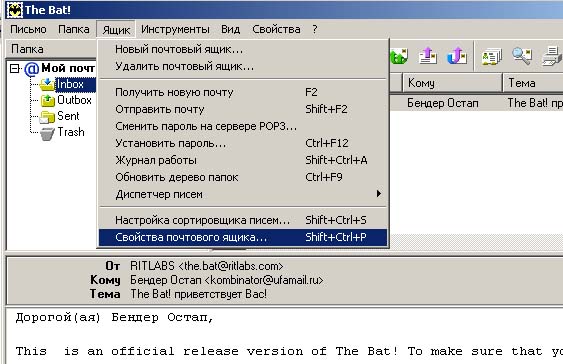Click the Trash bin icon
Screen dimensions: 563x364
47,133
